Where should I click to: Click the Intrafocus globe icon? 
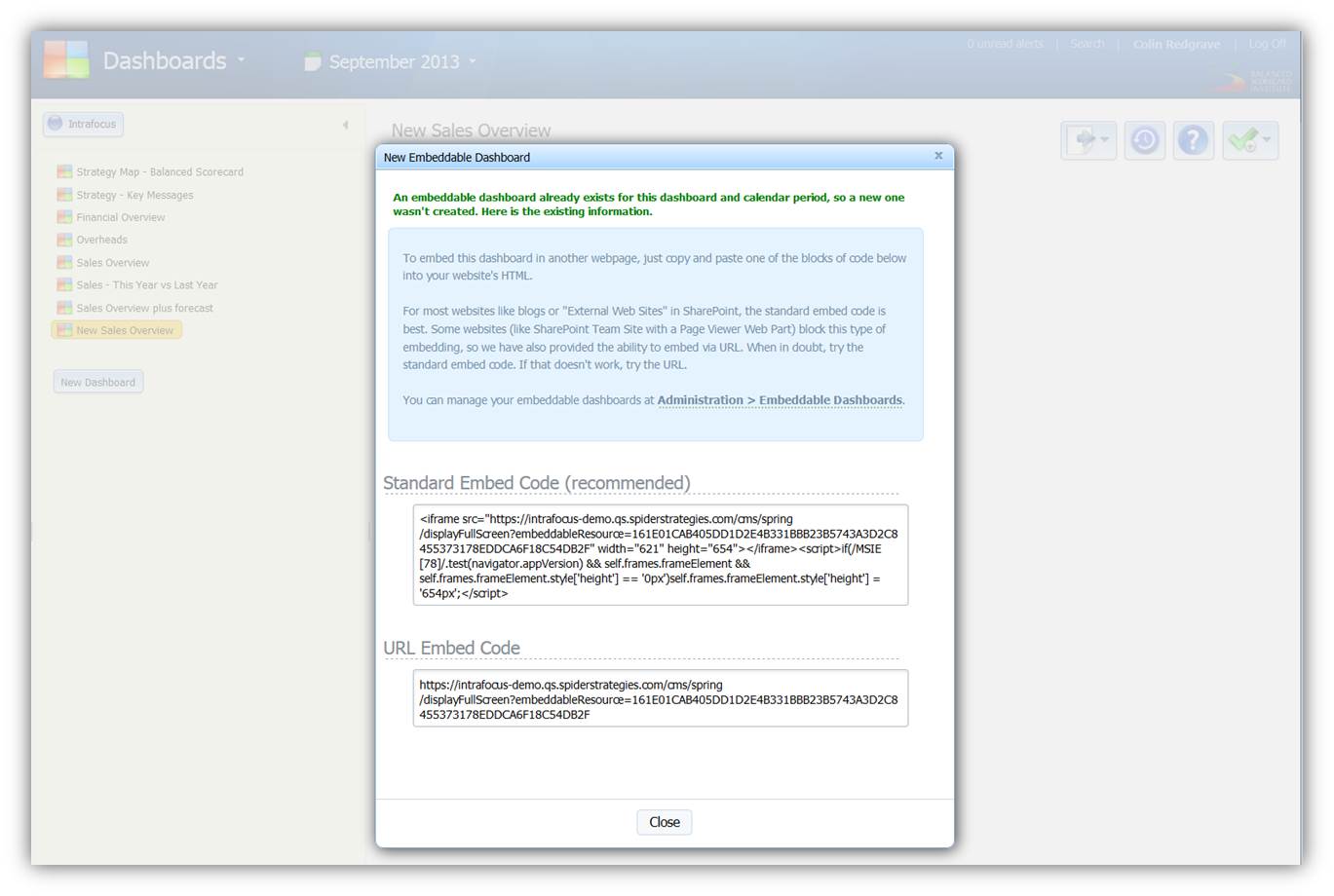56,124
